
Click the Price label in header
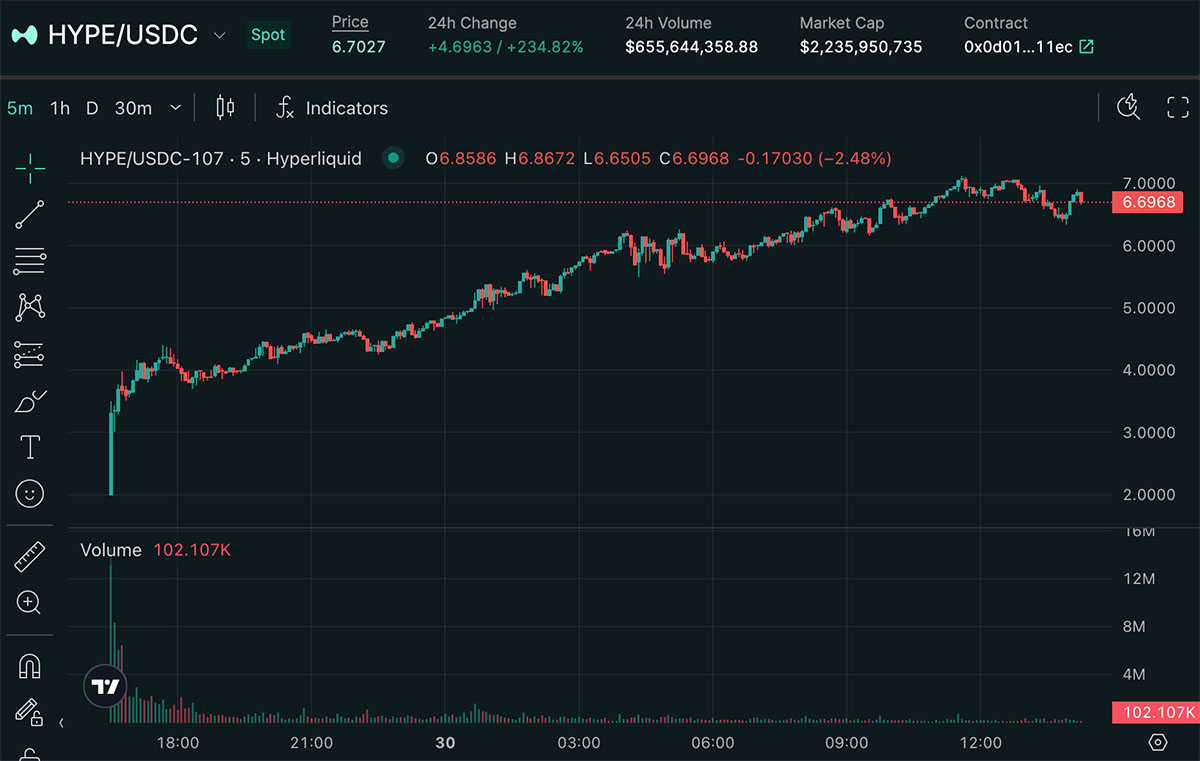[350, 23]
